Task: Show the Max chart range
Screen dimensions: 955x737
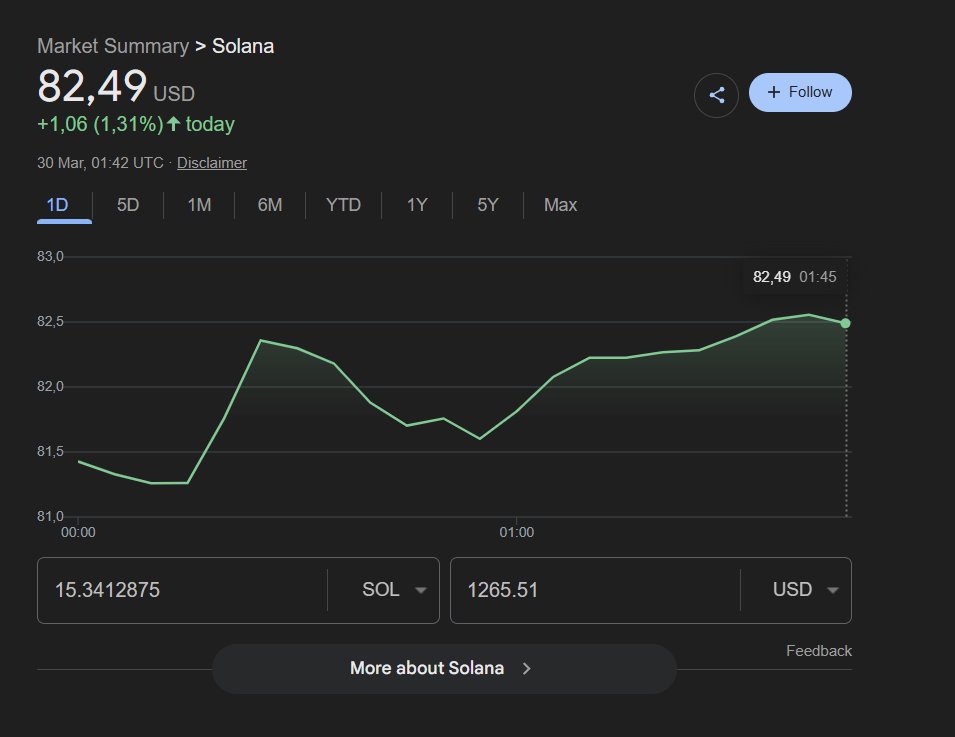Action: (560, 205)
